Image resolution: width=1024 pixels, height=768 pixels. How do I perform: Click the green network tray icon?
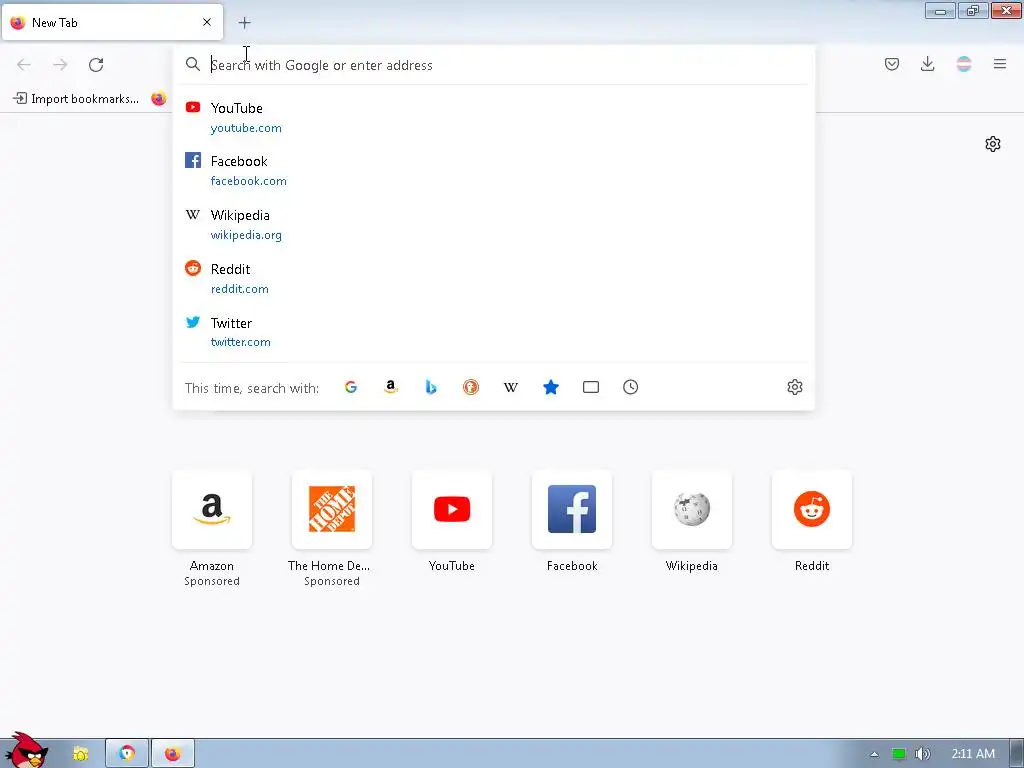(x=899, y=754)
